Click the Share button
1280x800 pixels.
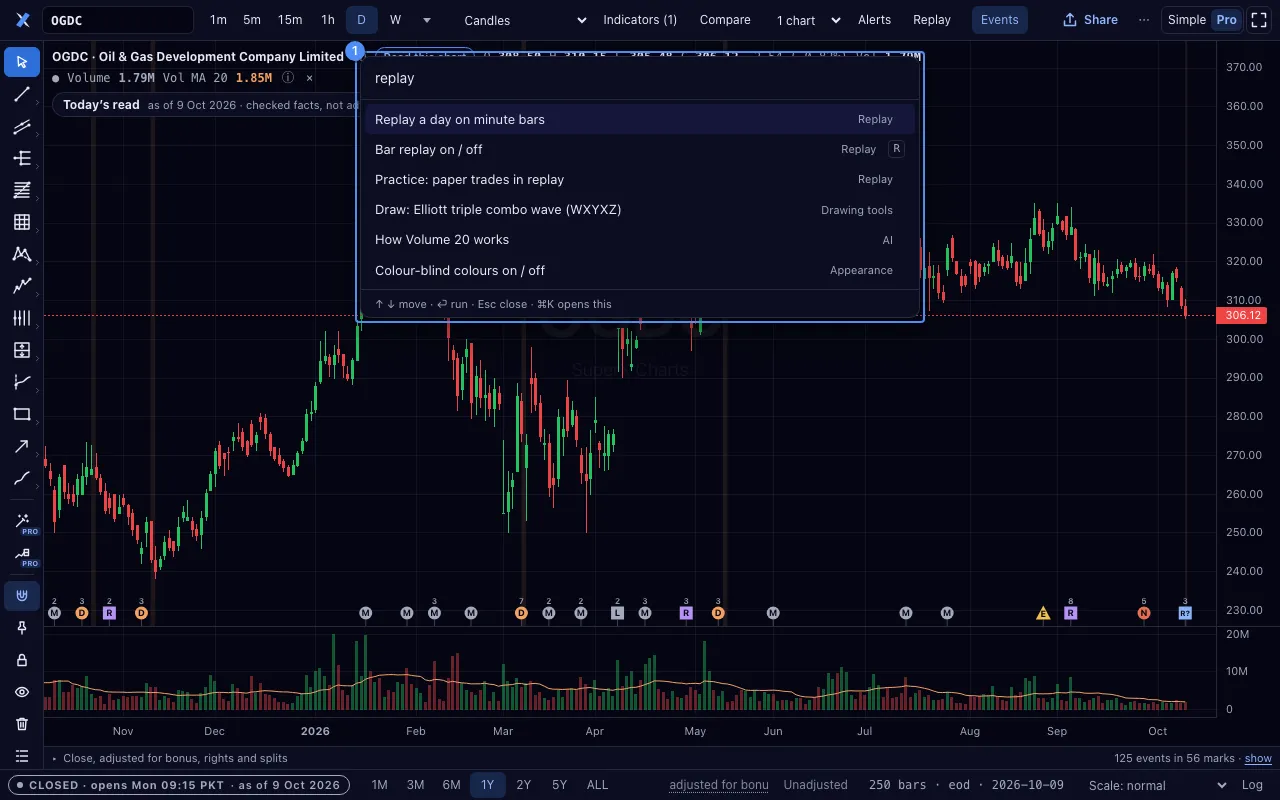(x=1090, y=20)
